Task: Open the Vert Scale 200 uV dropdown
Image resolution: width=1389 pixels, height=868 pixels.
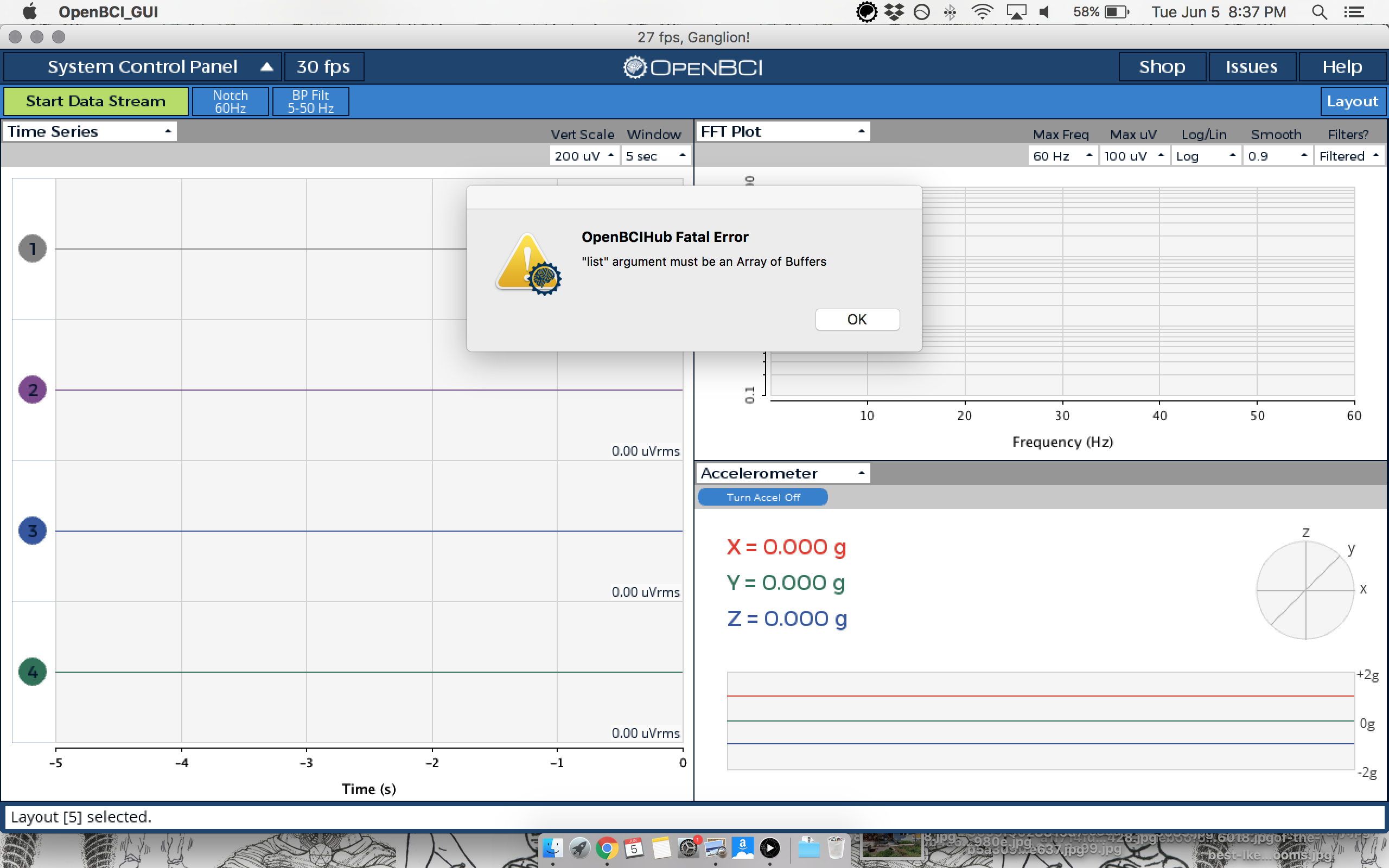Action: click(584, 156)
